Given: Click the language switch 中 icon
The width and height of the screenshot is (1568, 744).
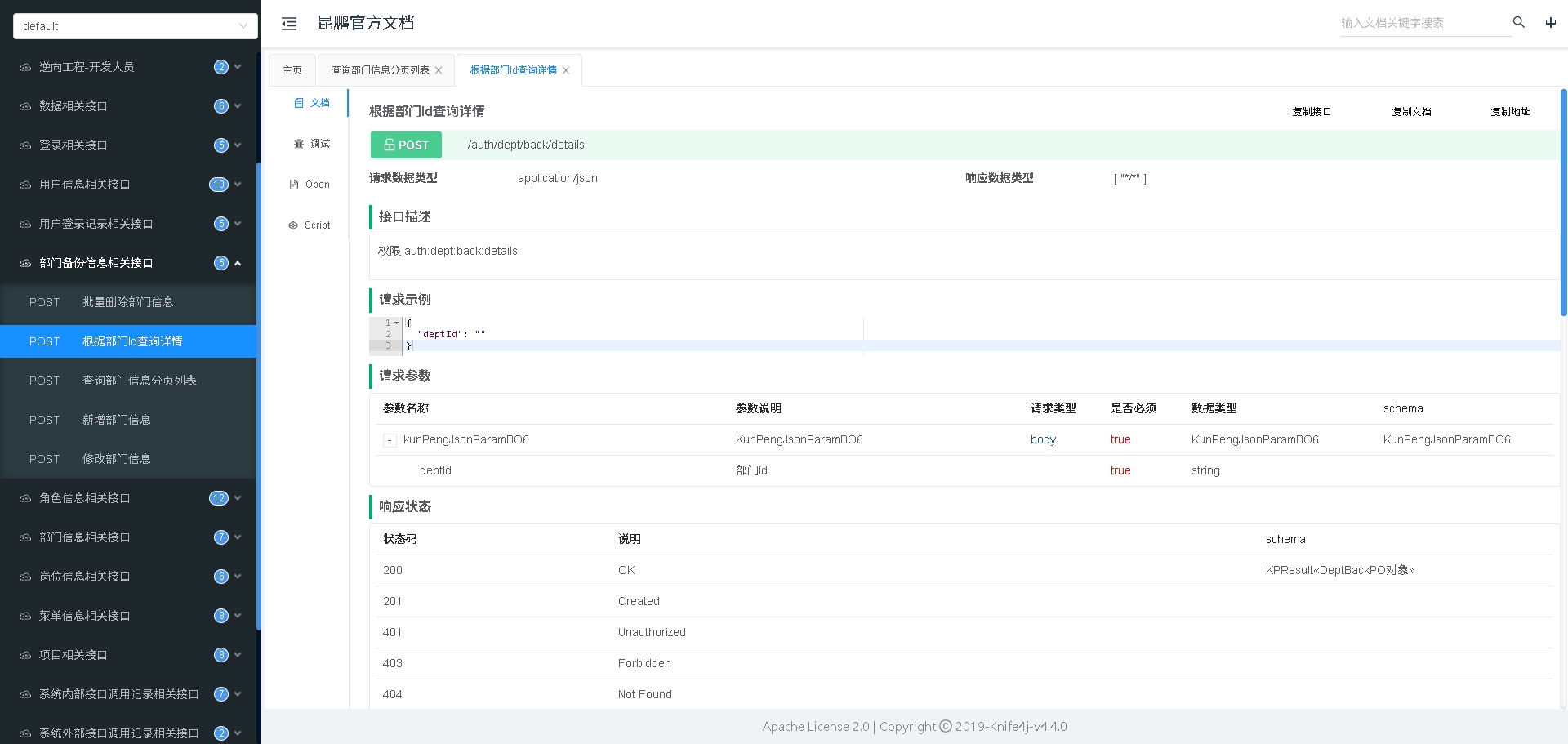Looking at the screenshot, I should pos(1550,22).
